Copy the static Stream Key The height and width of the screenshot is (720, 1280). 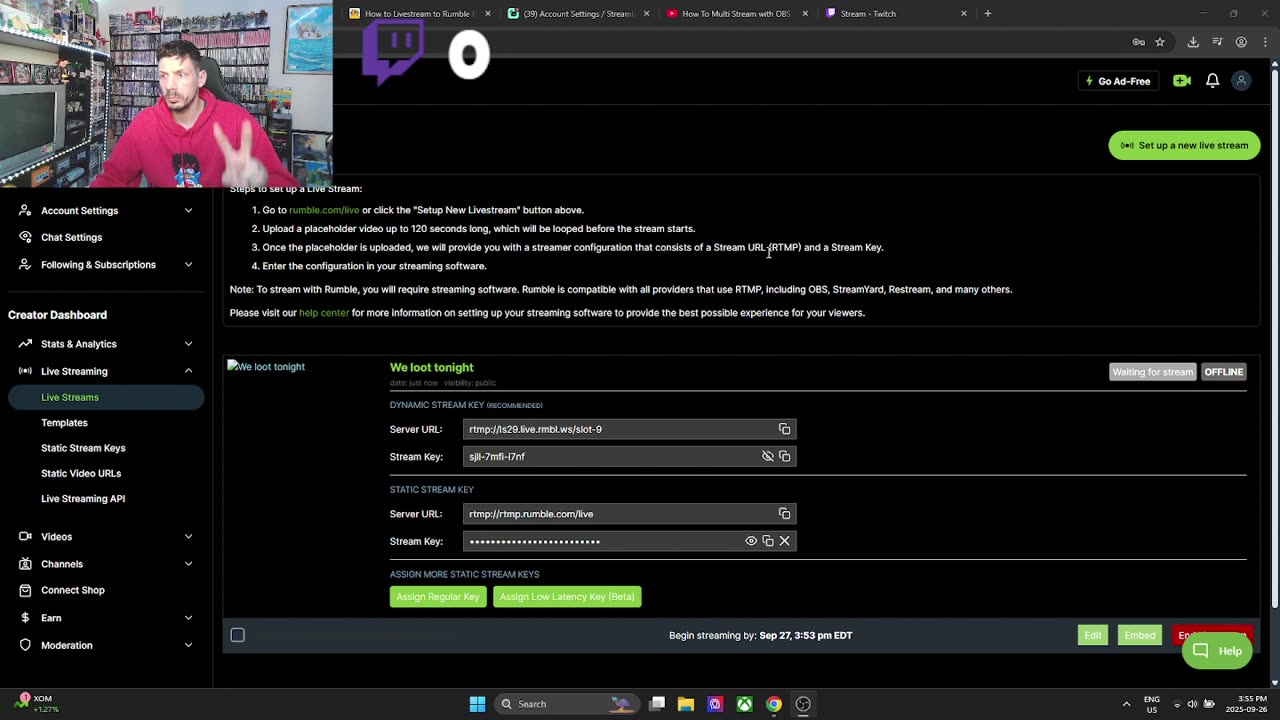(768, 541)
